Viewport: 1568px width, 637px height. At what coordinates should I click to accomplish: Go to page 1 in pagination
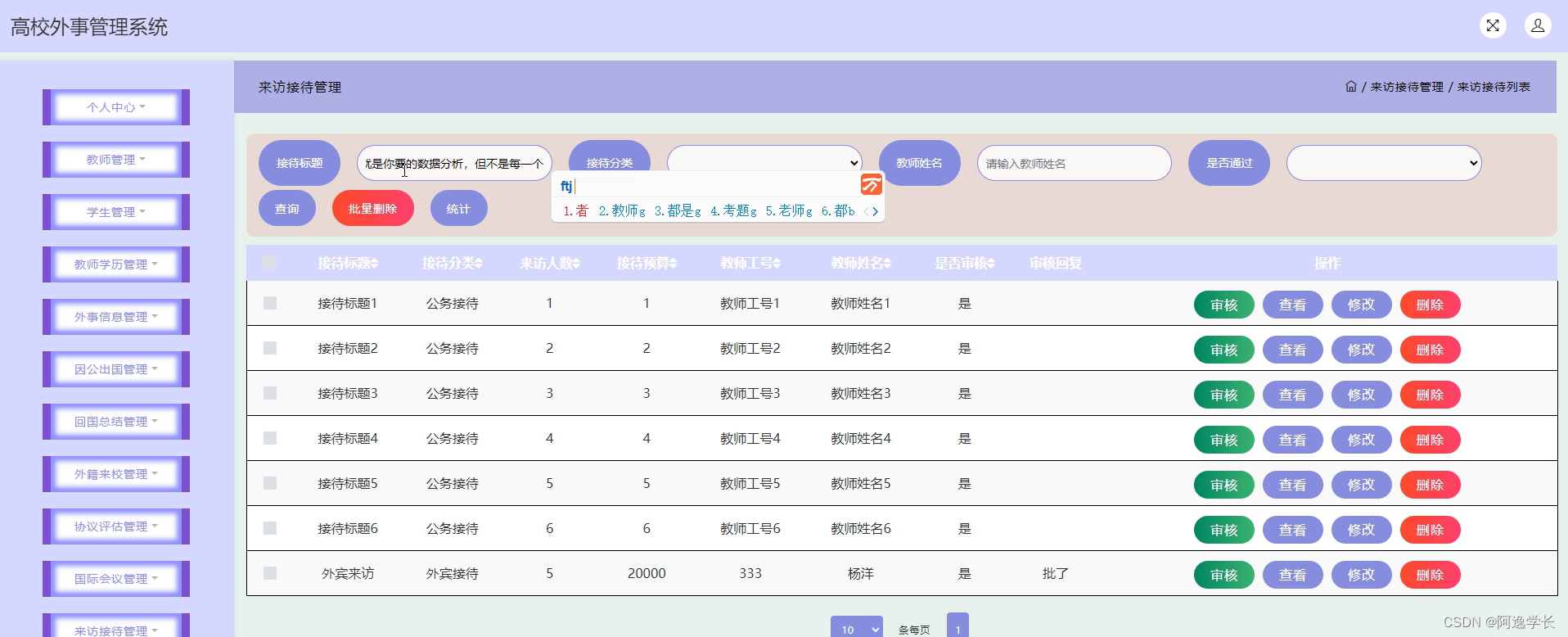pos(957,626)
